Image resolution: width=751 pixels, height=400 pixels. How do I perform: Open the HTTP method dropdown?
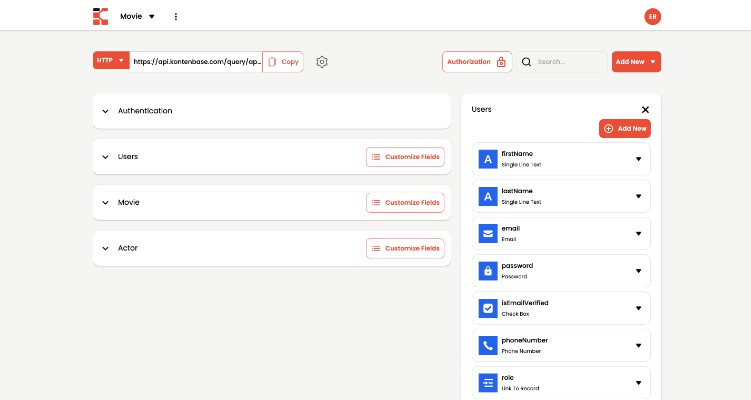[x=110, y=61]
